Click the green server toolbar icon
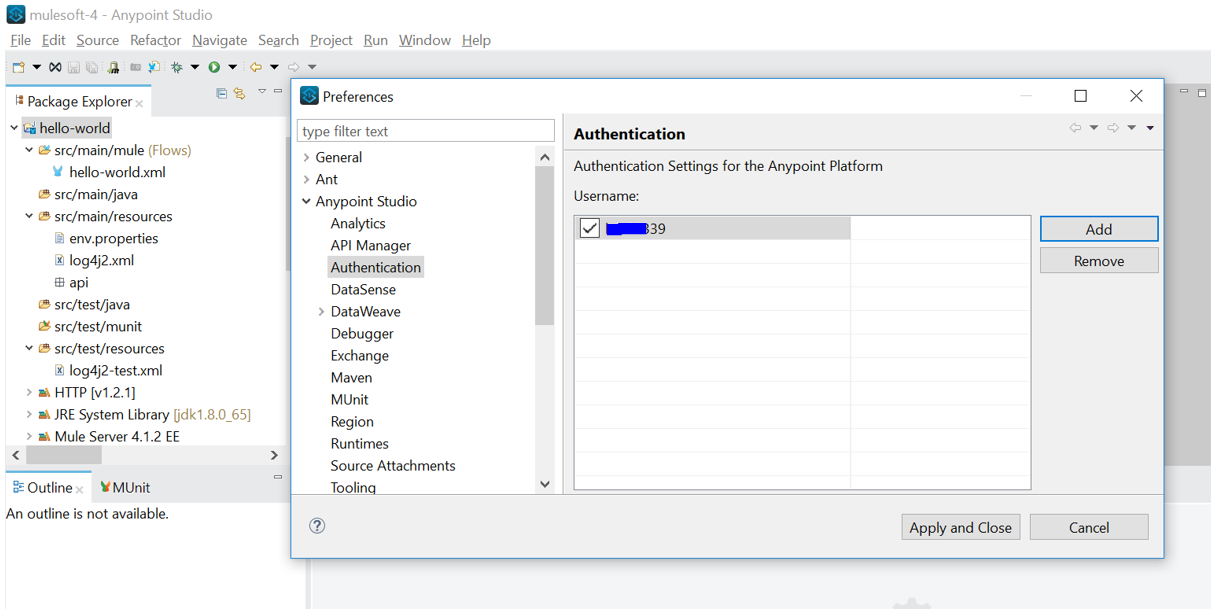The height and width of the screenshot is (610, 1211). [114, 67]
